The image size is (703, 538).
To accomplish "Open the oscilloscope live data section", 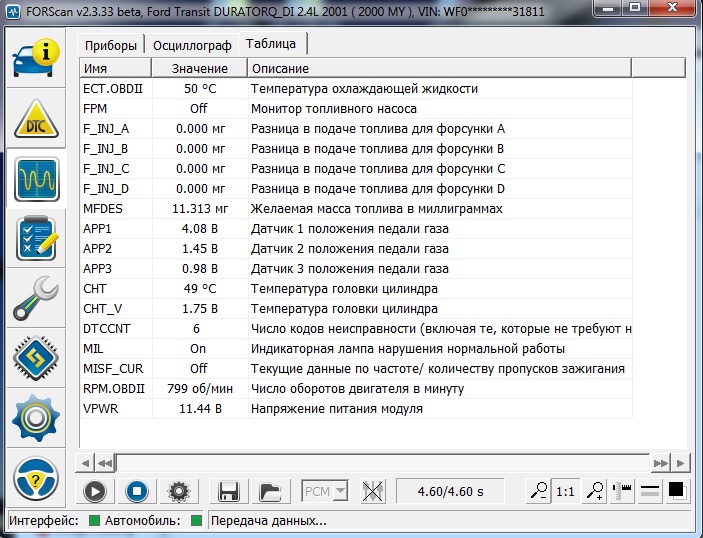I will (36, 179).
